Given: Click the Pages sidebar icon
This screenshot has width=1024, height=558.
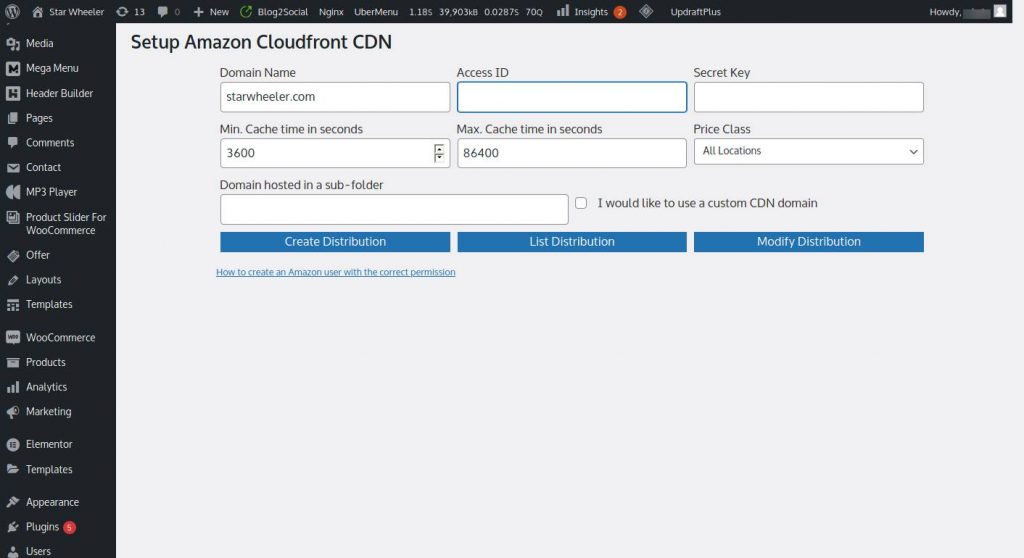Looking at the screenshot, I should click(13, 118).
